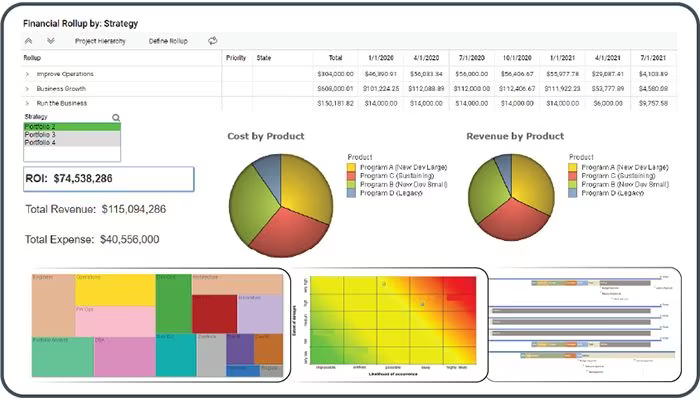Click the Total column header
This screenshot has width=700, height=400.
click(x=335, y=58)
